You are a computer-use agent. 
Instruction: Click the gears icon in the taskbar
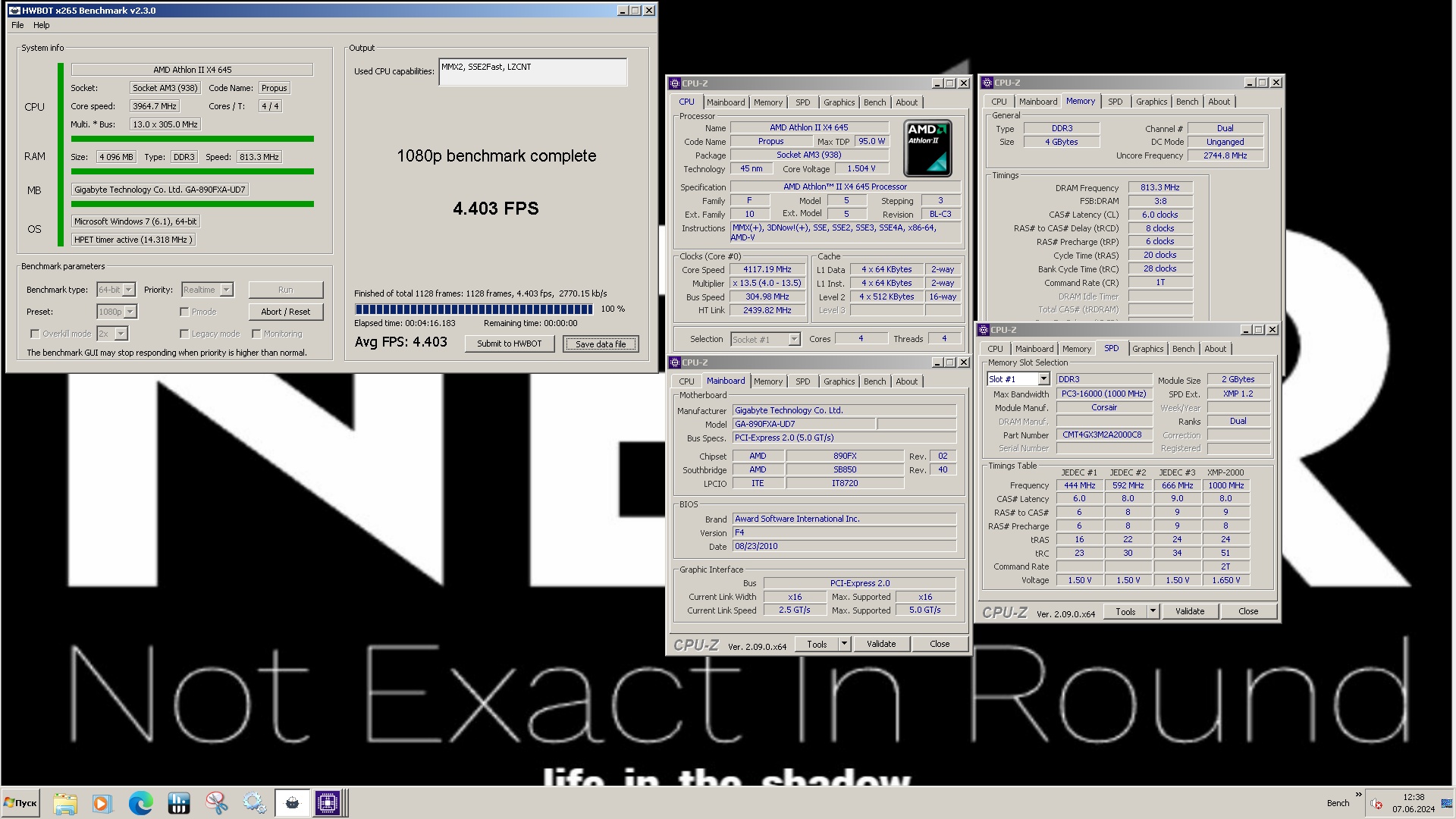(x=254, y=803)
